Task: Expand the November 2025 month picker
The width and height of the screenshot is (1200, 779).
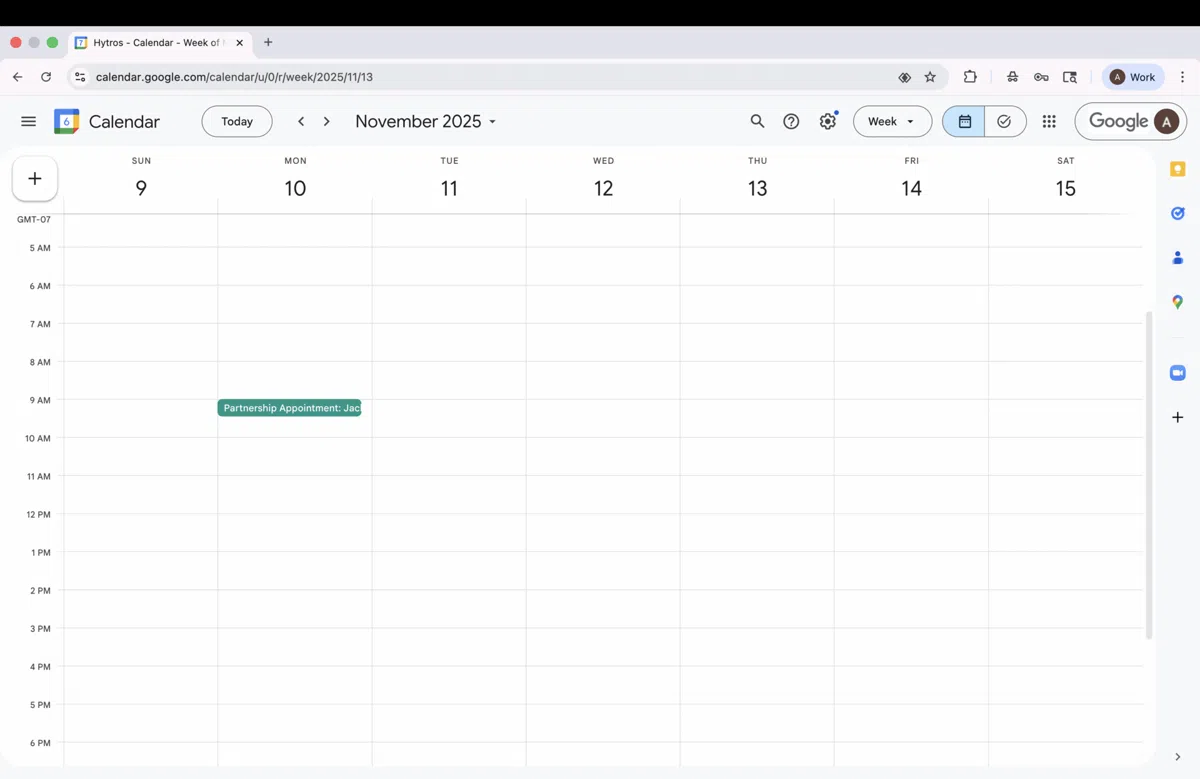Action: click(x=426, y=121)
